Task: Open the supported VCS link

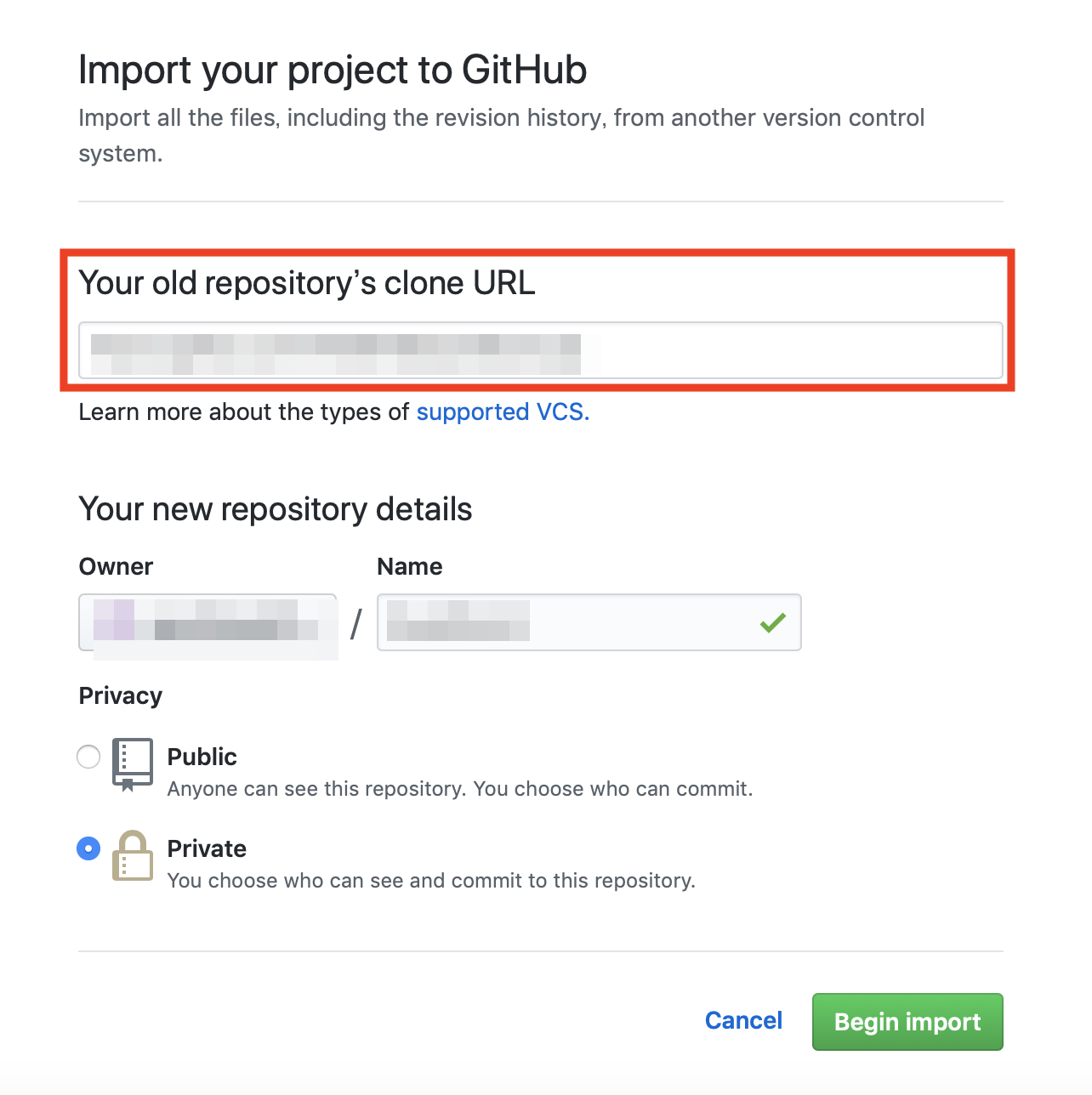Action: [x=503, y=412]
